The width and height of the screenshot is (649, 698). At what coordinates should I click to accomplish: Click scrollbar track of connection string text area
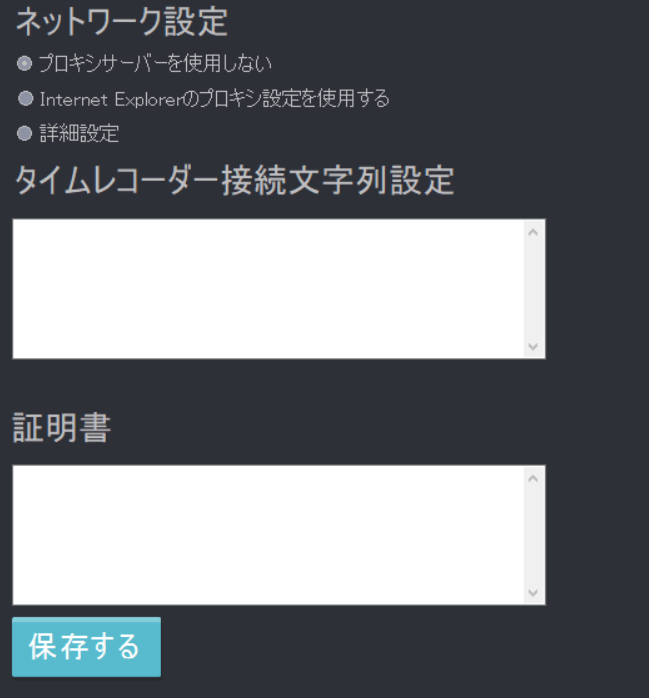533,289
